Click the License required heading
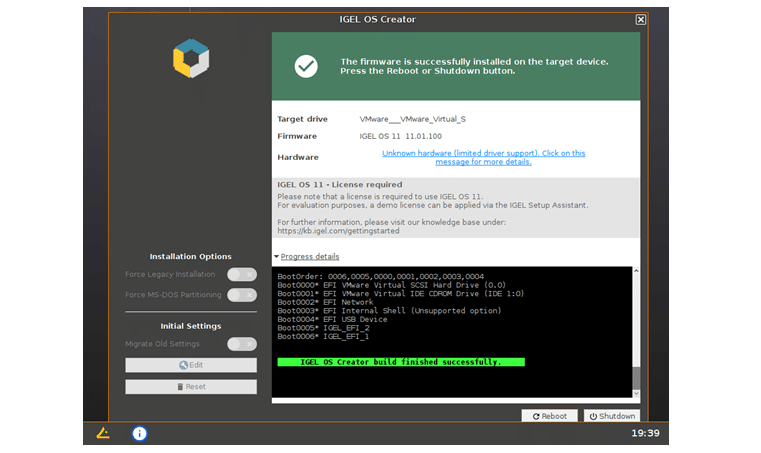 click(340, 185)
